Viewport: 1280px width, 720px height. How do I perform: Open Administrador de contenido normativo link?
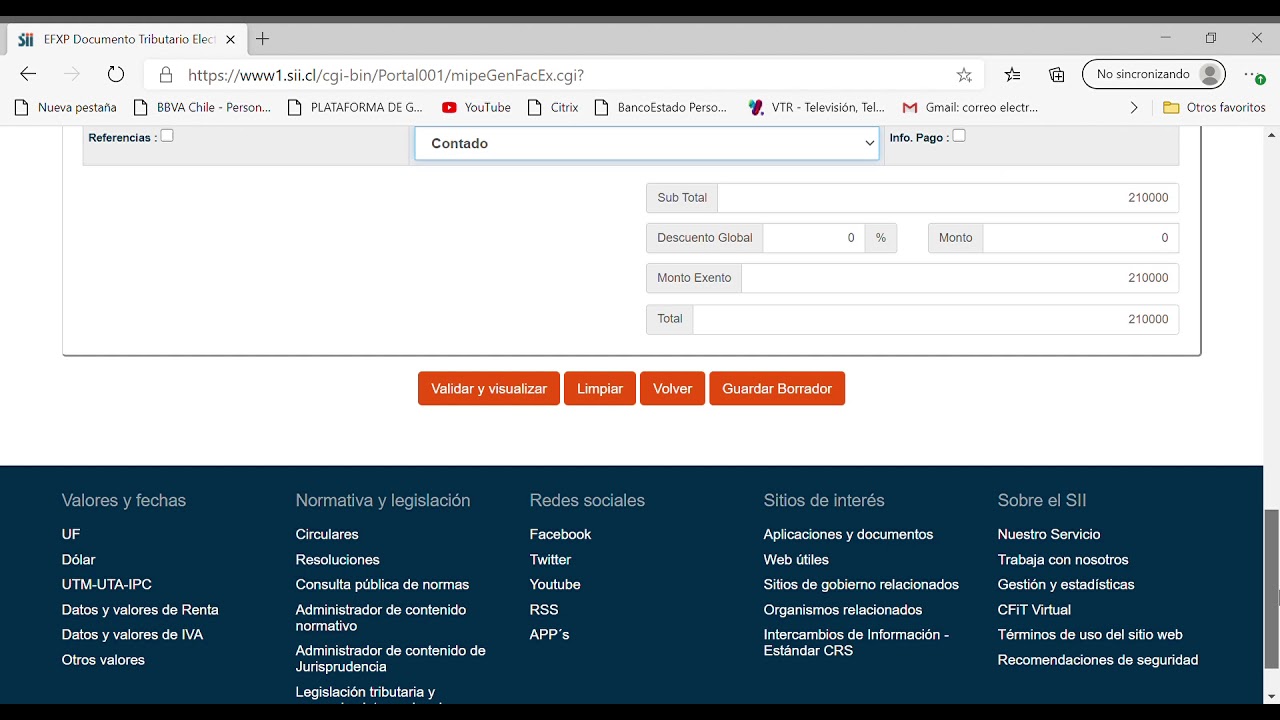pyautogui.click(x=381, y=618)
